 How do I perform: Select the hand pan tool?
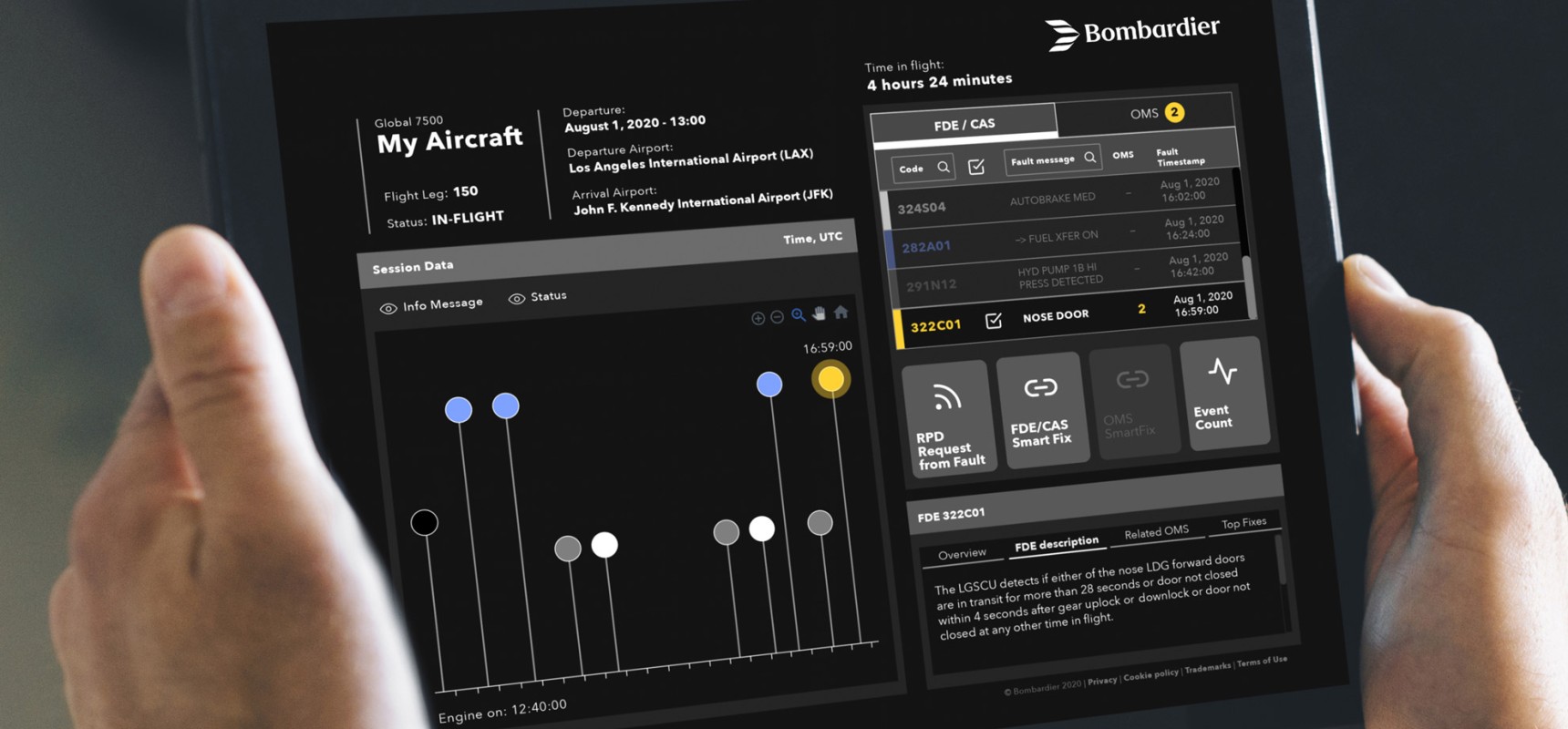click(x=819, y=313)
